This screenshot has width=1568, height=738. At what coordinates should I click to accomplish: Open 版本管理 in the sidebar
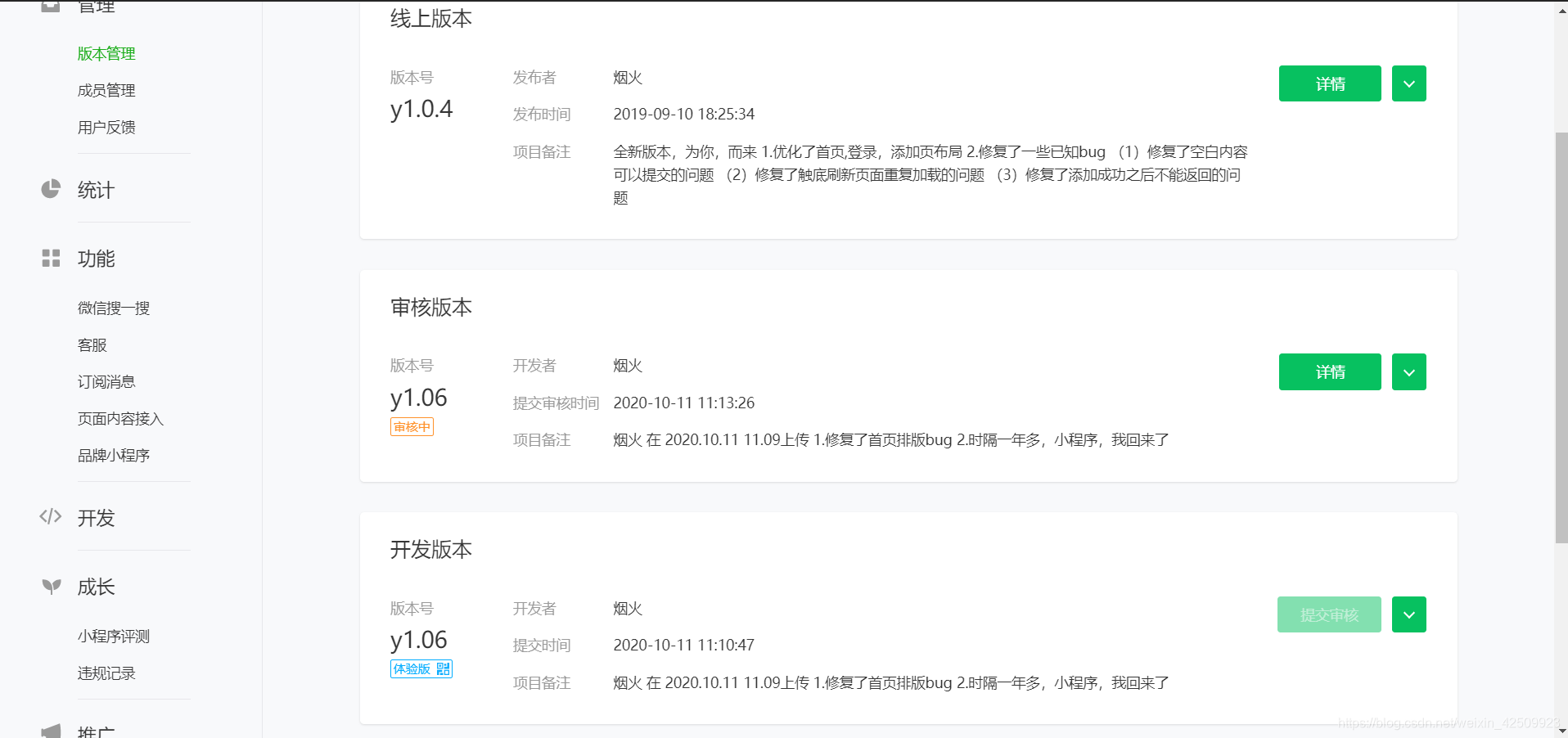106,54
